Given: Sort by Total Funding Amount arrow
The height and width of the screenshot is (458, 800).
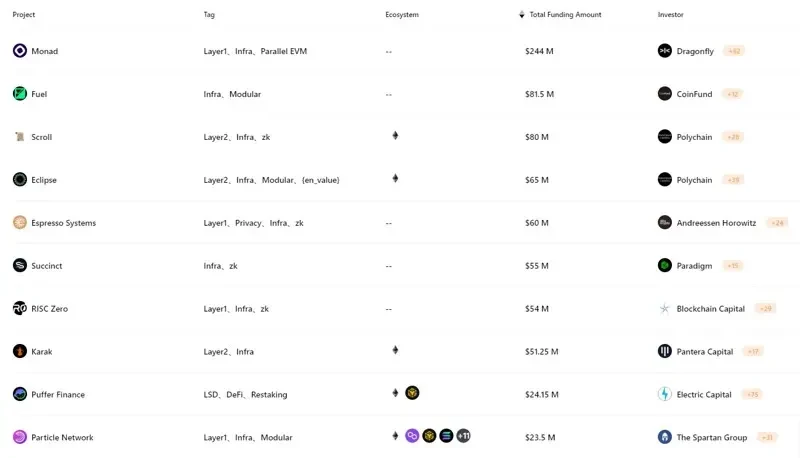Looking at the screenshot, I should click(521, 15).
